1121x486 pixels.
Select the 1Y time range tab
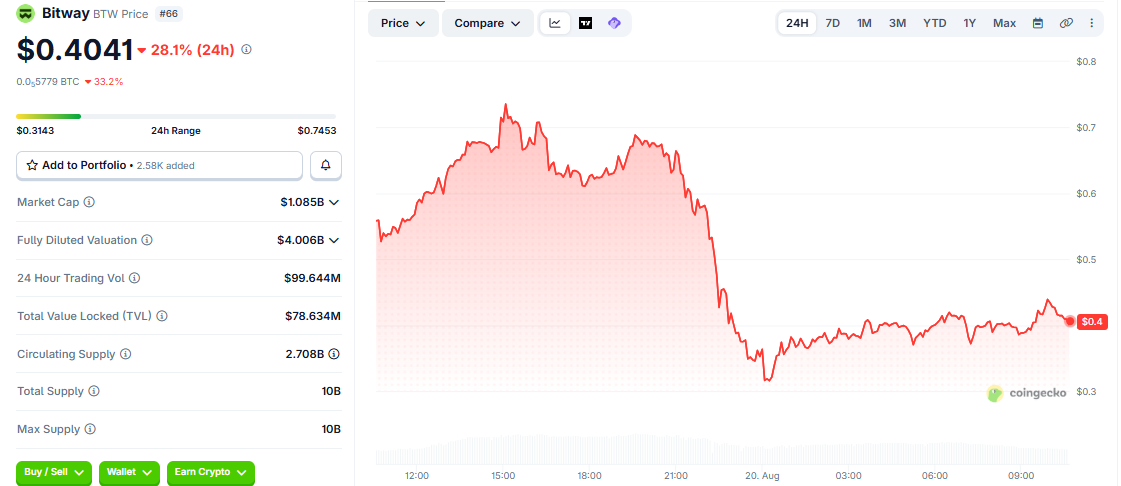[969, 23]
